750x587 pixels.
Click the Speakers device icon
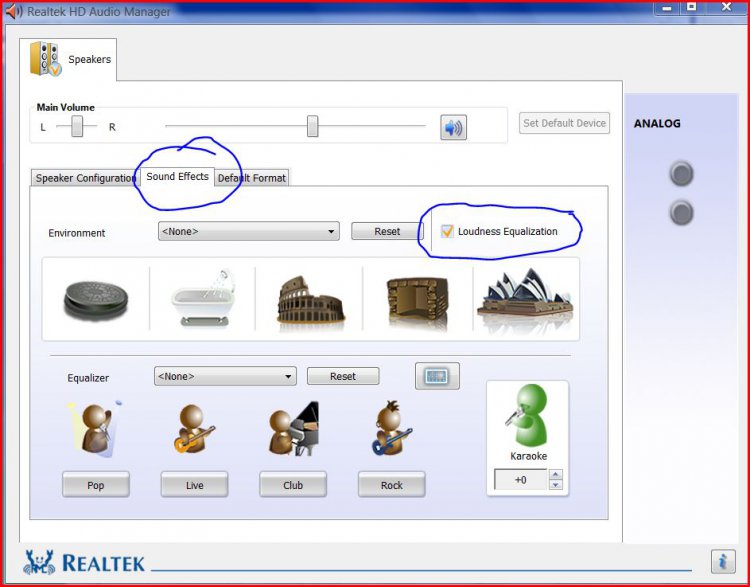tap(45, 59)
